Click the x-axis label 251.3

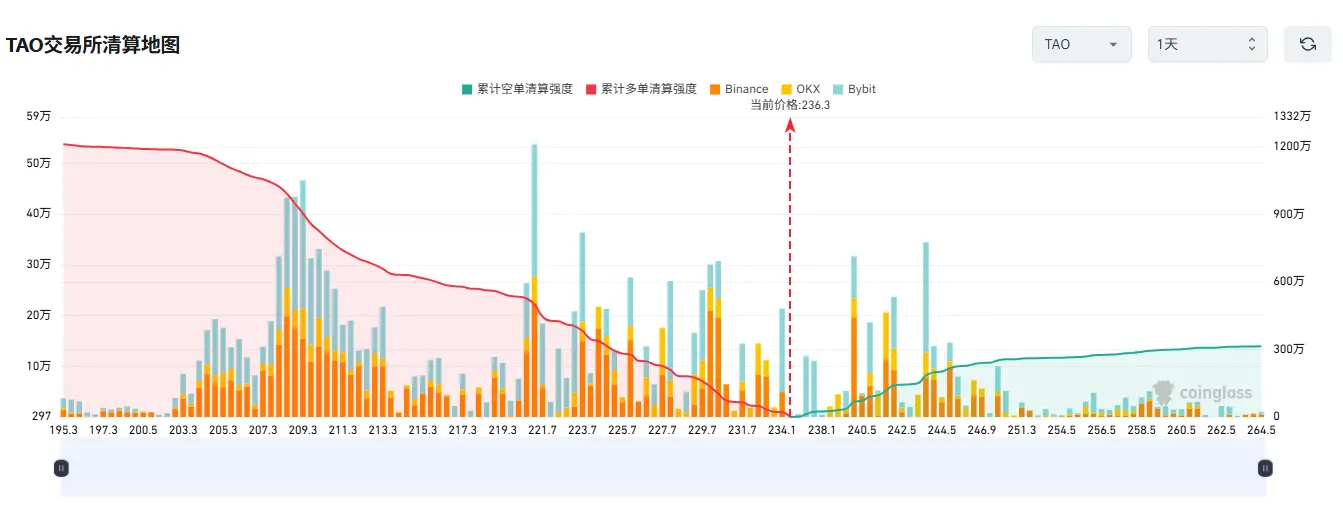(1022, 429)
